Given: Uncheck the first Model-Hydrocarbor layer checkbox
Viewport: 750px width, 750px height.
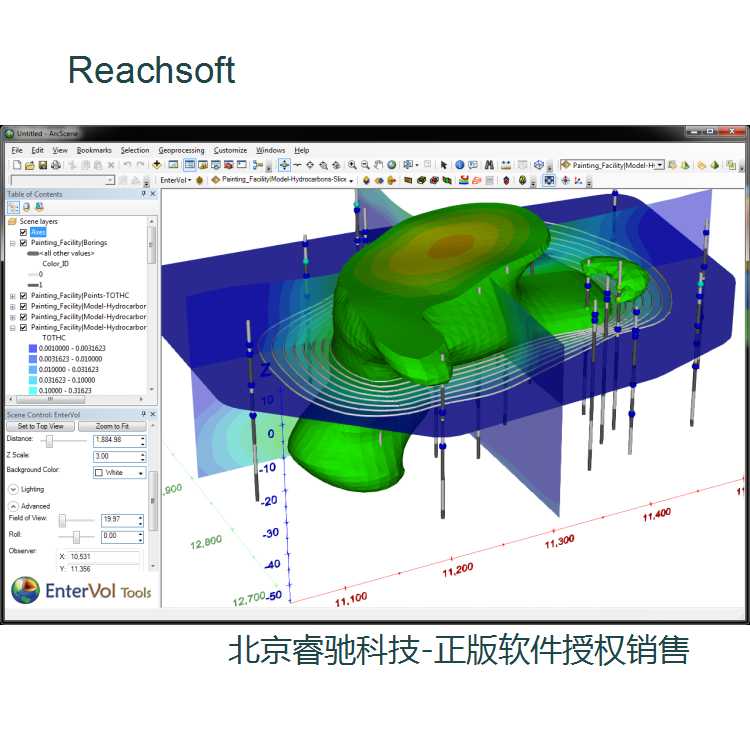Looking at the screenshot, I should point(23,306).
